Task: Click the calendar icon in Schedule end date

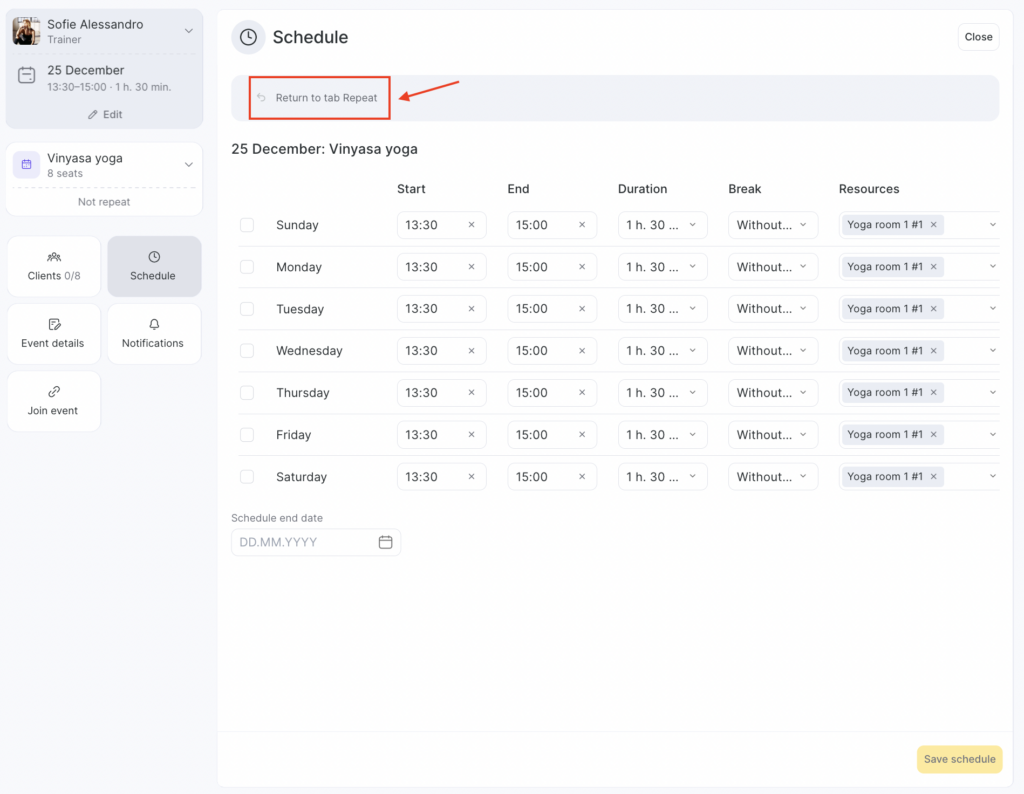Action: tap(385, 542)
